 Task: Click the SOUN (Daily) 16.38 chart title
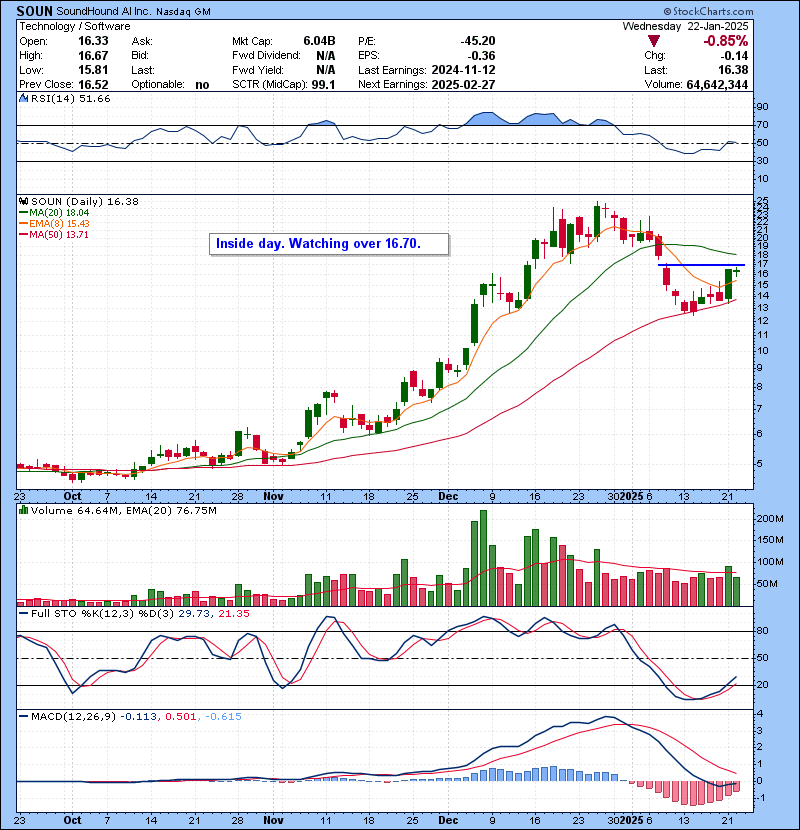[x=85, y=201]
